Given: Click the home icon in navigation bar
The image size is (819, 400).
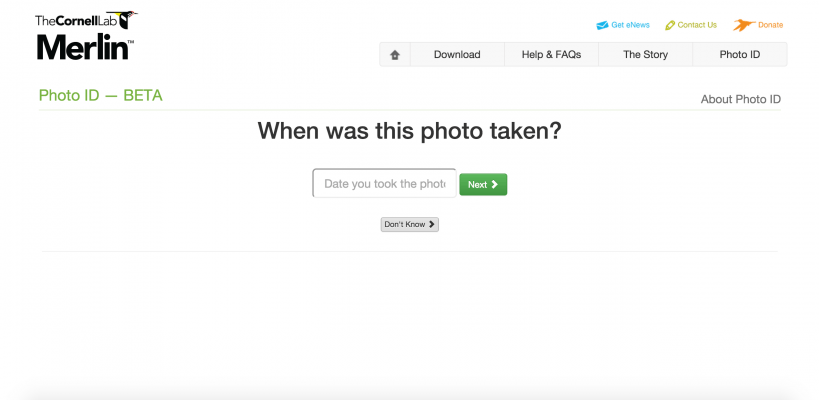Looking at the screenshot, I should 395,55.
